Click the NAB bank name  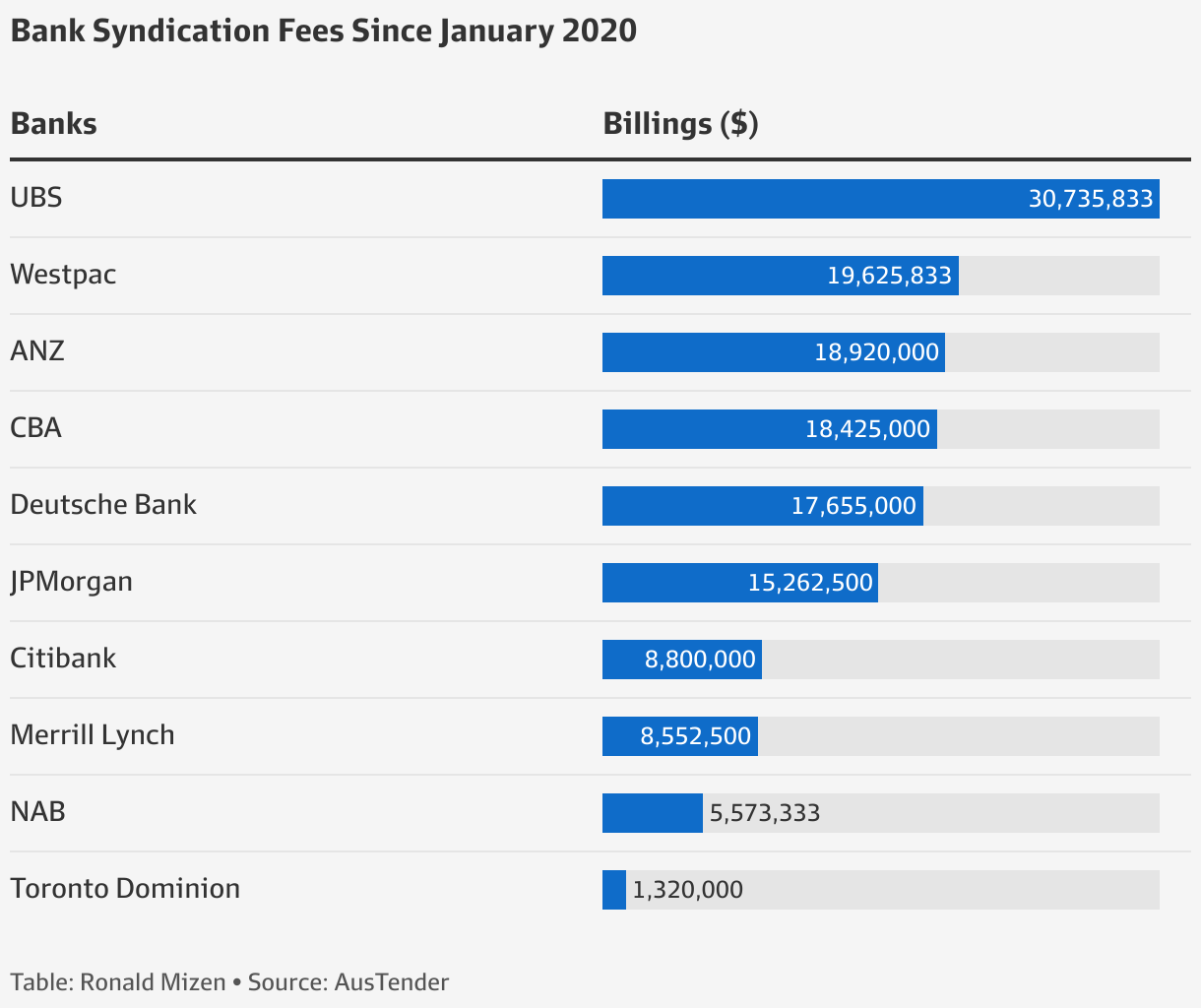pyautogui.click(x=37, y=811)
